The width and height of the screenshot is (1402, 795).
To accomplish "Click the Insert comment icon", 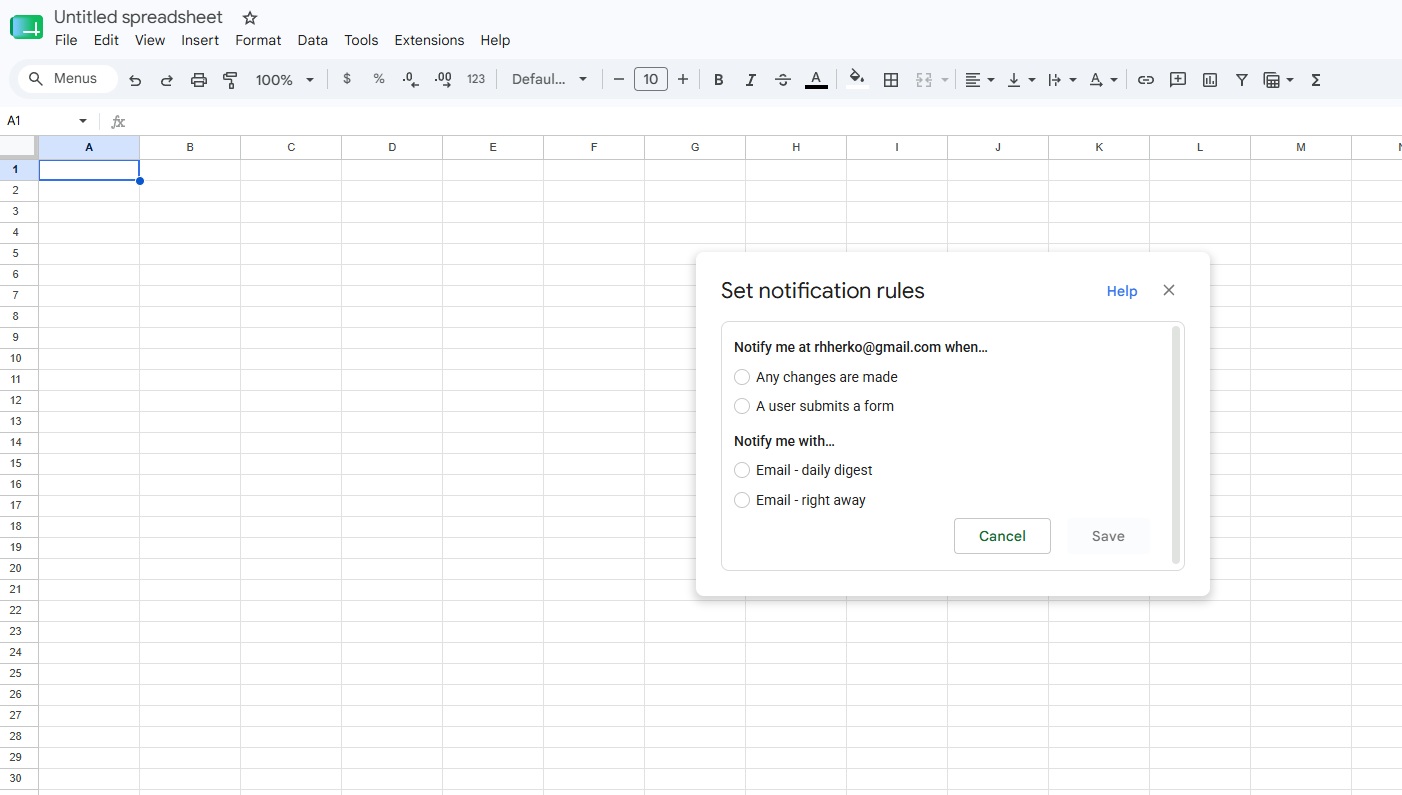I will pos(1178,80).
